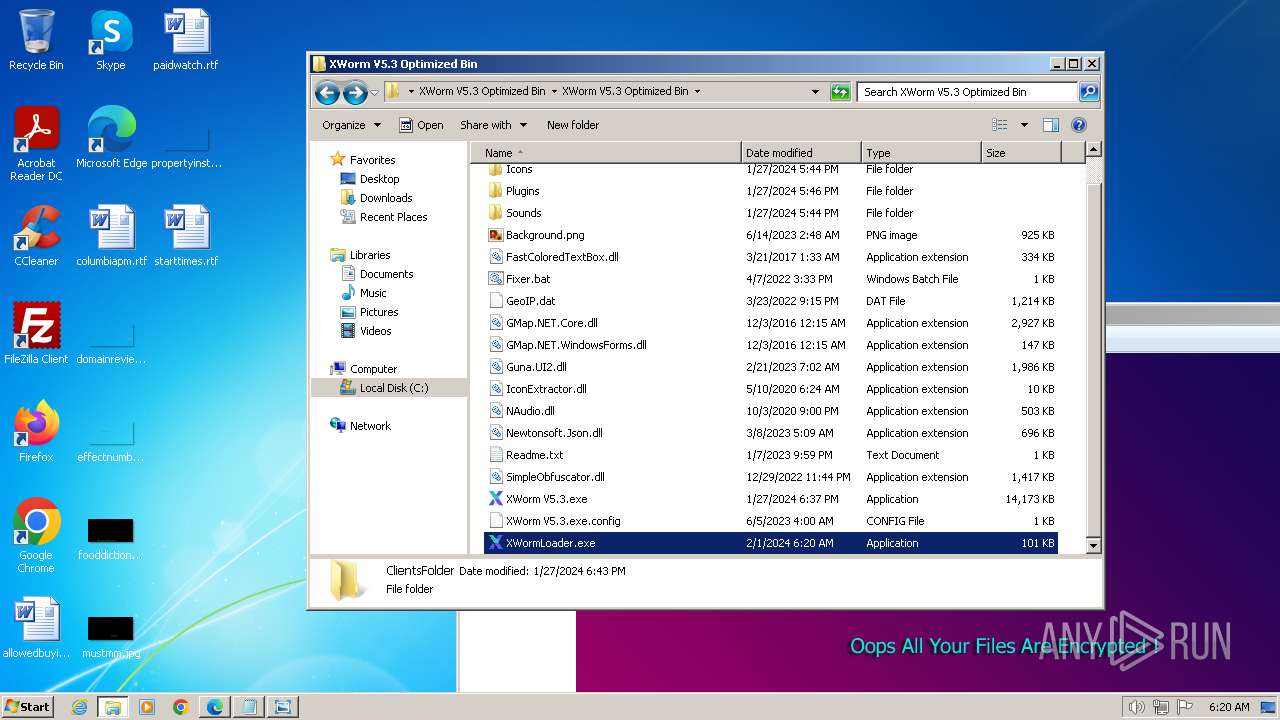
Task: Select XWorm V5.3.exe.config file
Action: [770, 521]
